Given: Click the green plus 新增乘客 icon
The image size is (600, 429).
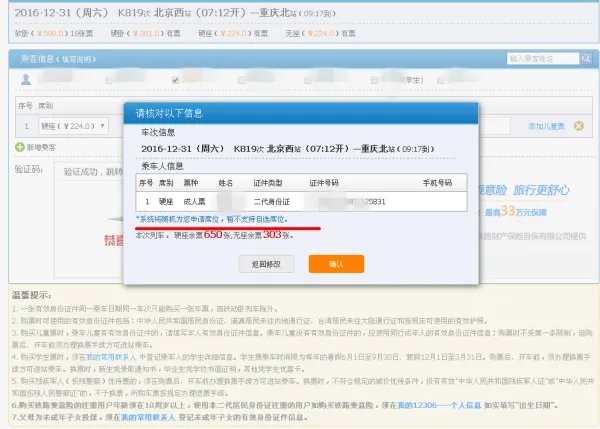Looking at the screenshot, I should (x=20, y=147).
